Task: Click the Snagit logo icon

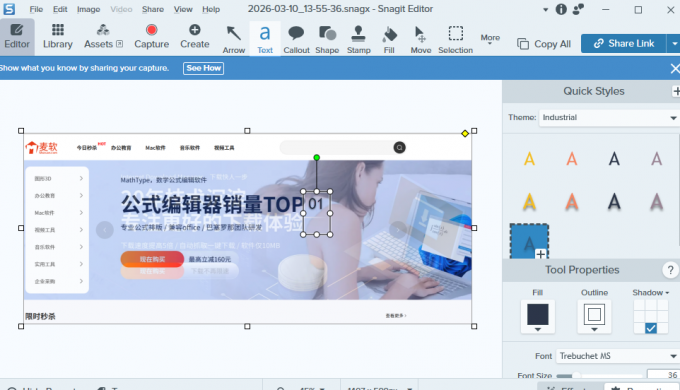Action: [x=9, y=9]
